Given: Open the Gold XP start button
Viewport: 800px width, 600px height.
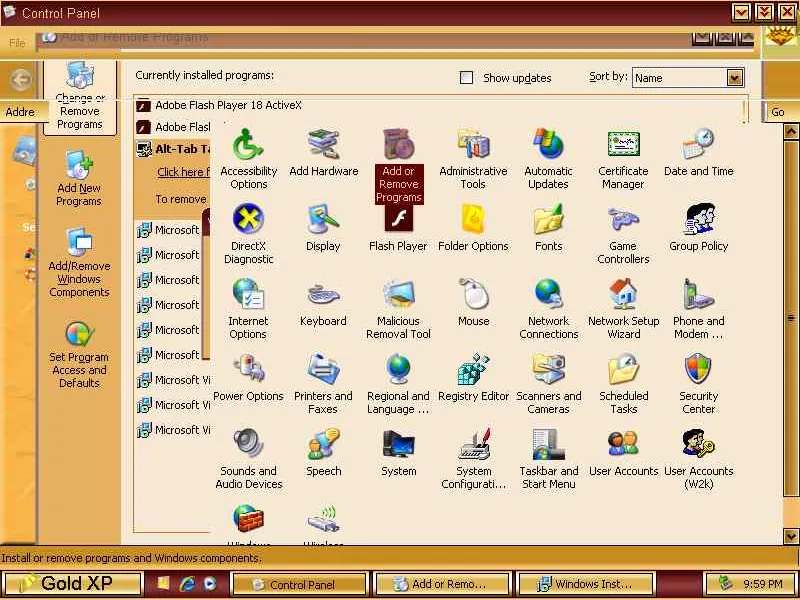Looking at the screenshot, I should pos(72,583).
